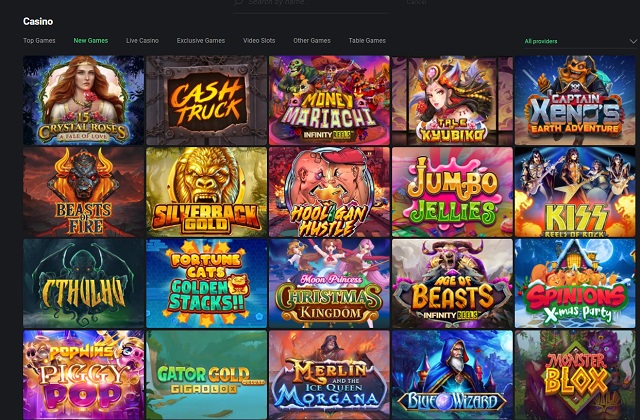The height and width of the screenshot is (420, 640).
Task: Click the Cthulhu game thumbnail
Action: (83, 283)
